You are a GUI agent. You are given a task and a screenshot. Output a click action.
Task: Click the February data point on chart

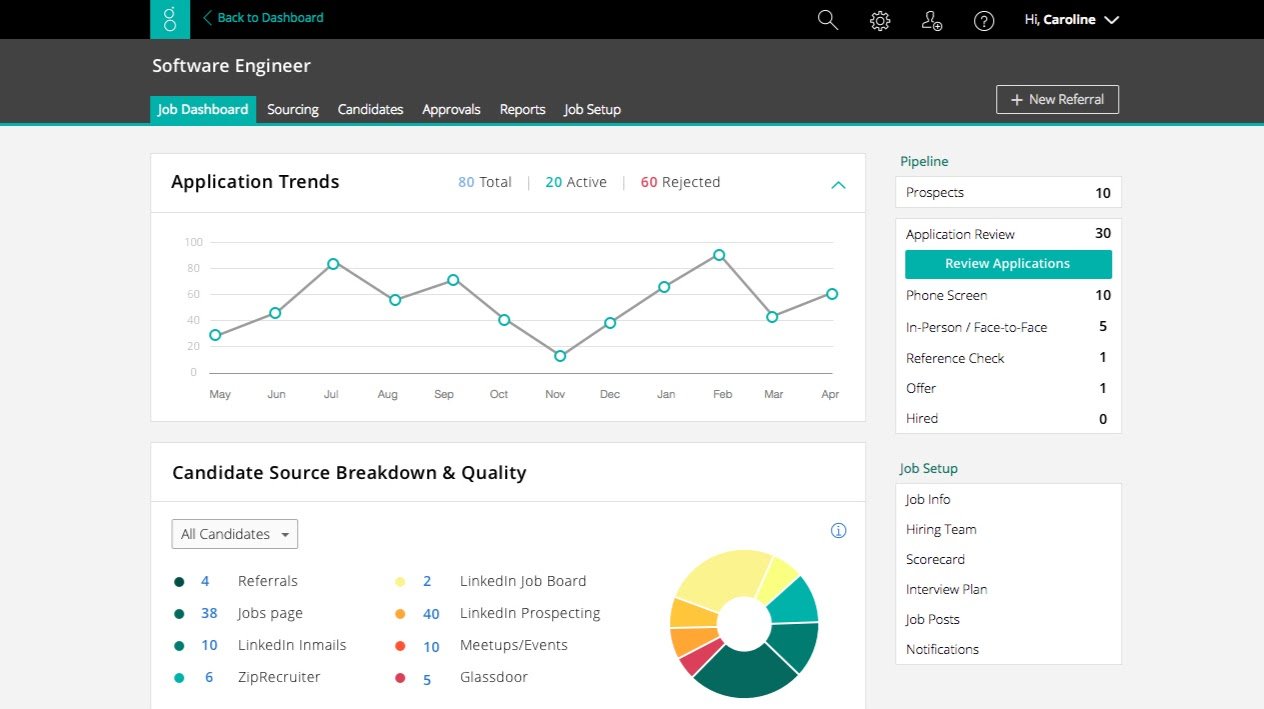click(x=719, y=255)
